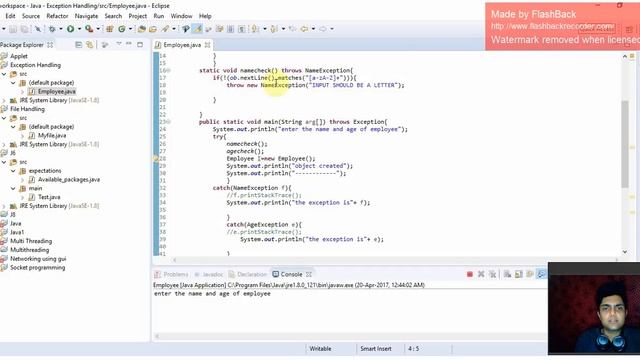The width and height of the screenshot is (640, 360).
Task: Click the Remove Launch console icon
Action: pos(481,274)
